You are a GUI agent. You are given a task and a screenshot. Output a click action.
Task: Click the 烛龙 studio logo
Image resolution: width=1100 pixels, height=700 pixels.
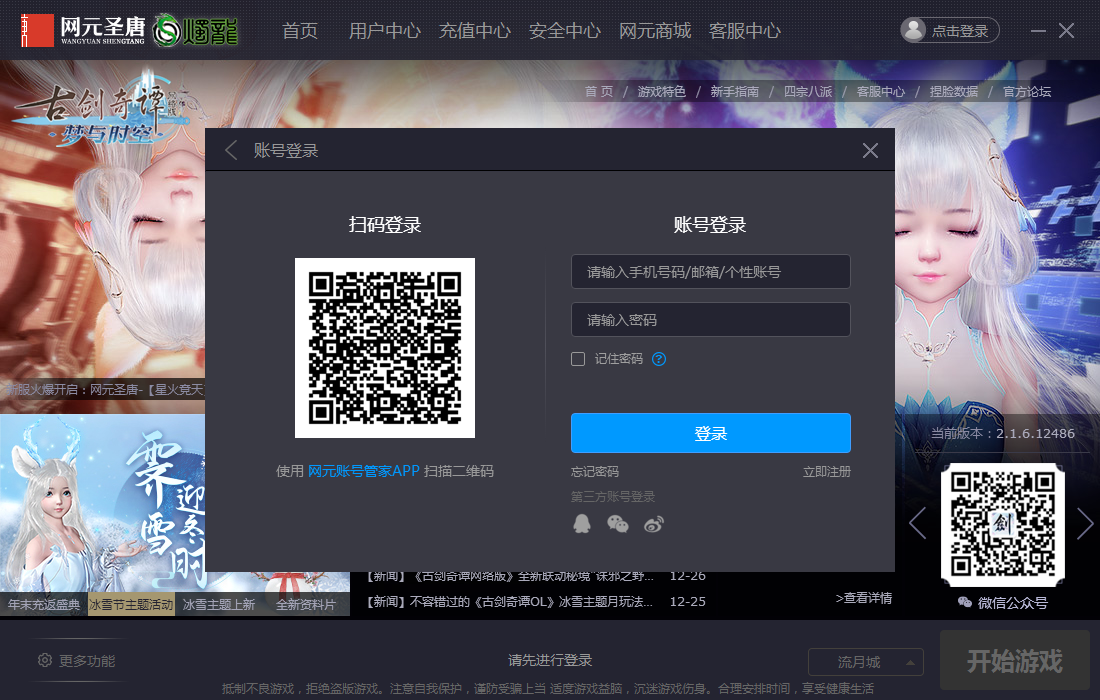197,30
